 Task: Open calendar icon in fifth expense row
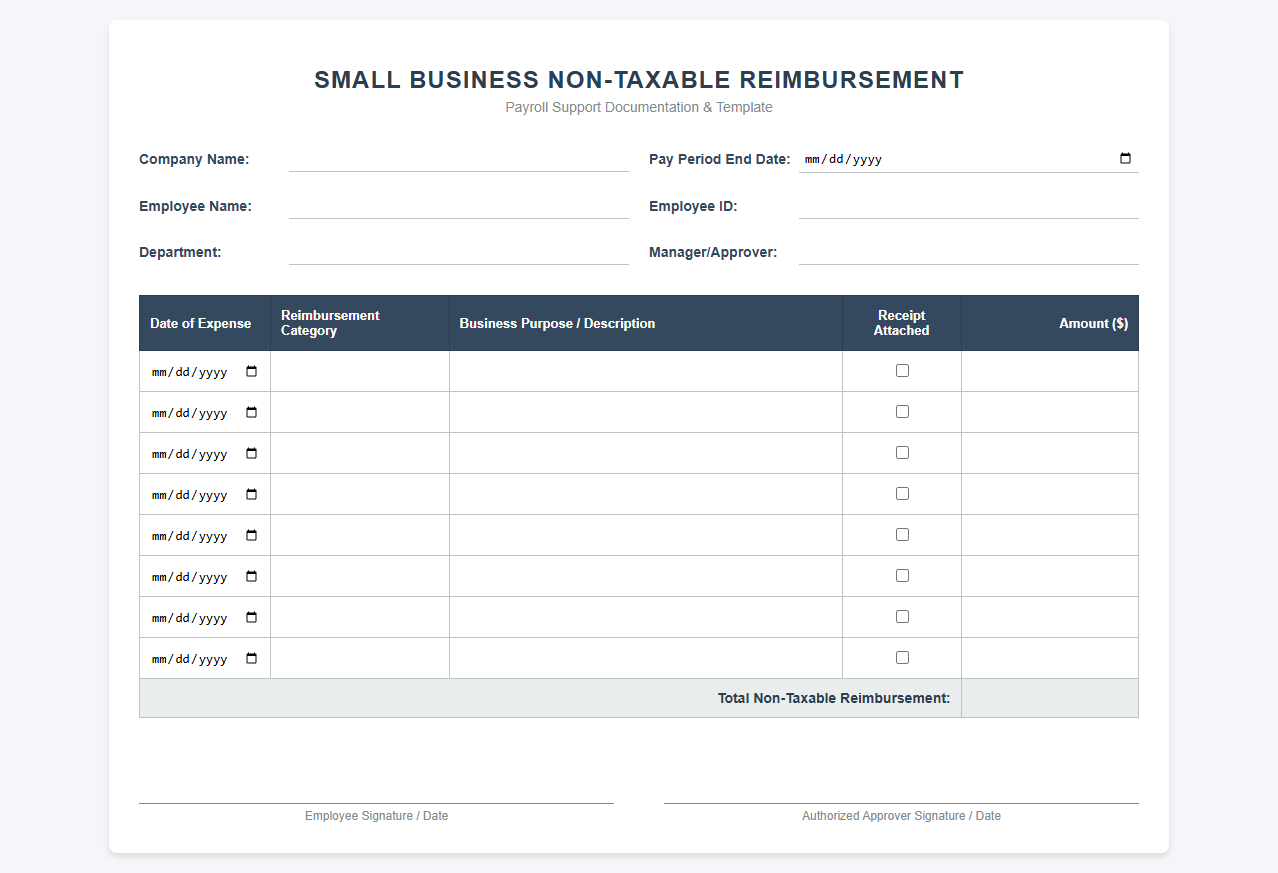point(251,535)
